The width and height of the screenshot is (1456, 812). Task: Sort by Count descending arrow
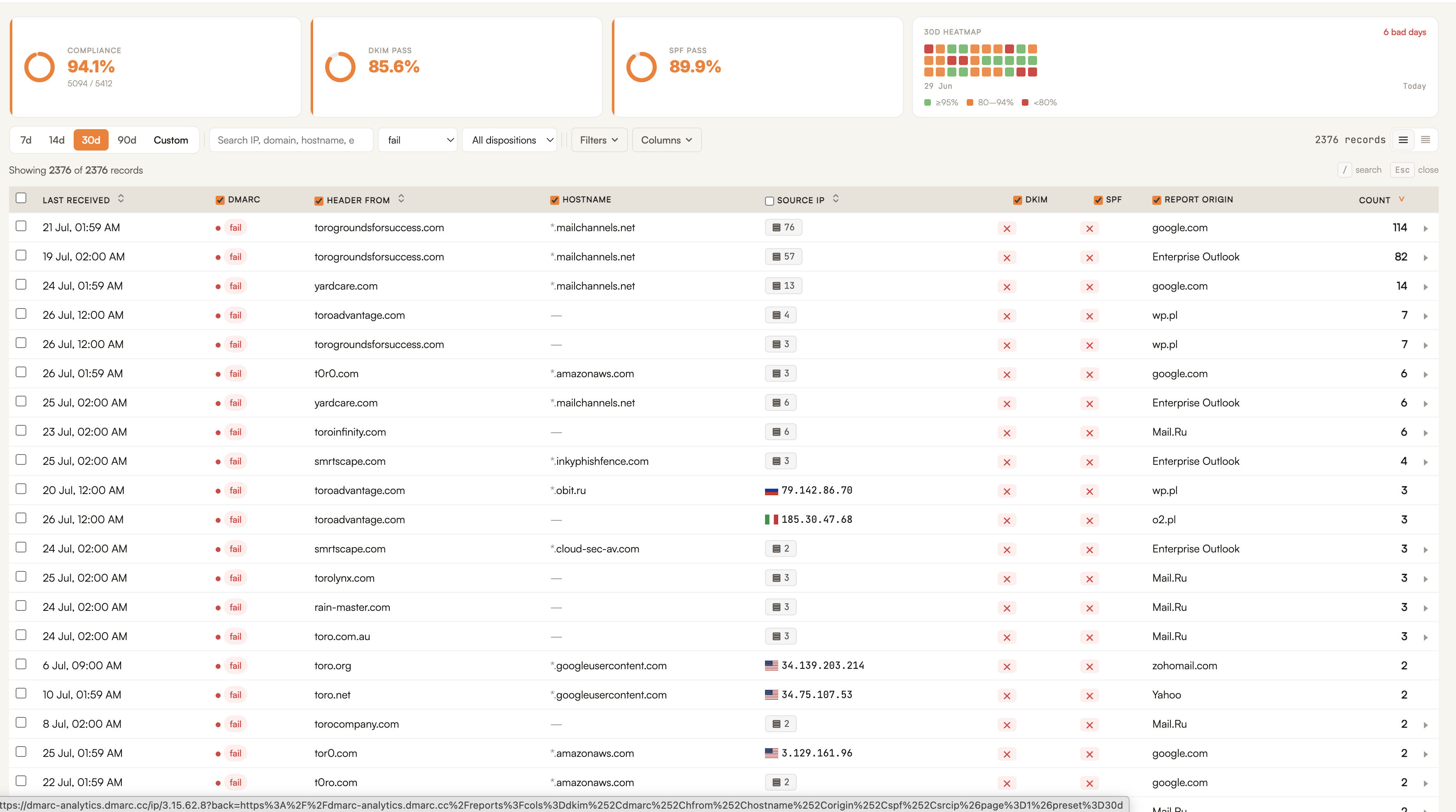pyautogui.click(x=1402, y=199)
